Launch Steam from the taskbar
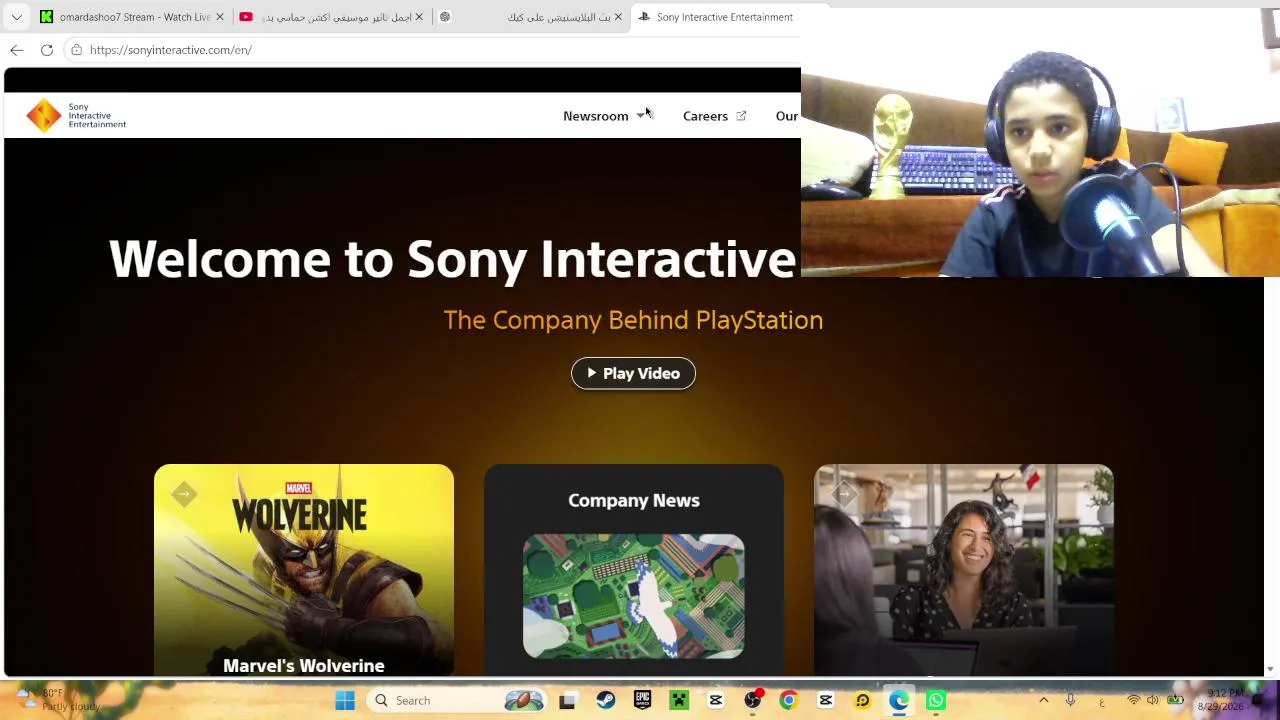This screenshot has height=720, width=1280. point(605,700)
